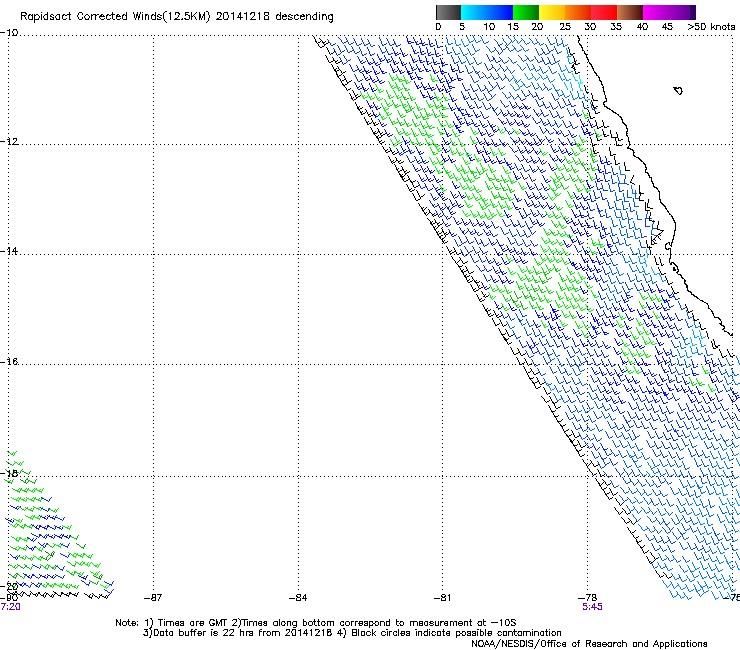Click the purple '7:20' time label
Screen dimensions: 740x650
10,607
